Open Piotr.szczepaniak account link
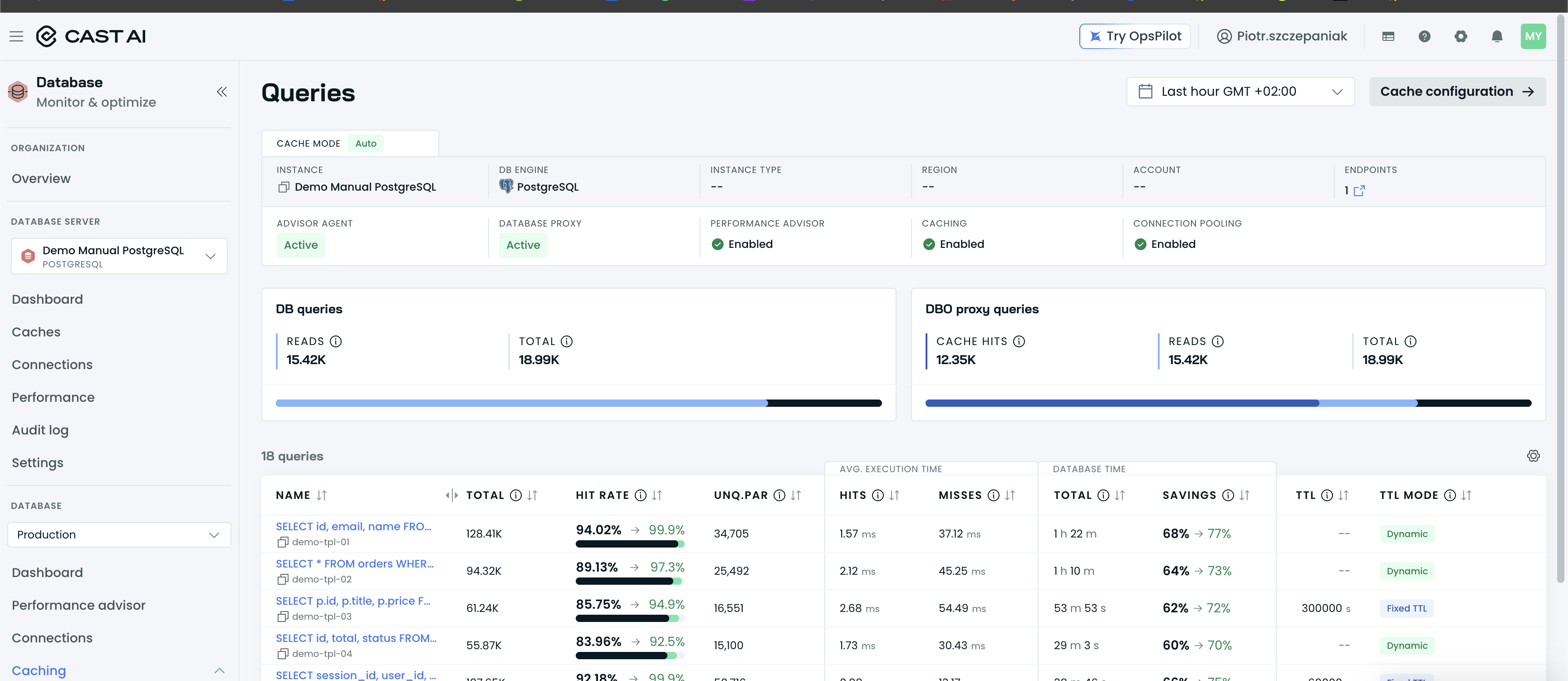 click(x=1281, y=37)
